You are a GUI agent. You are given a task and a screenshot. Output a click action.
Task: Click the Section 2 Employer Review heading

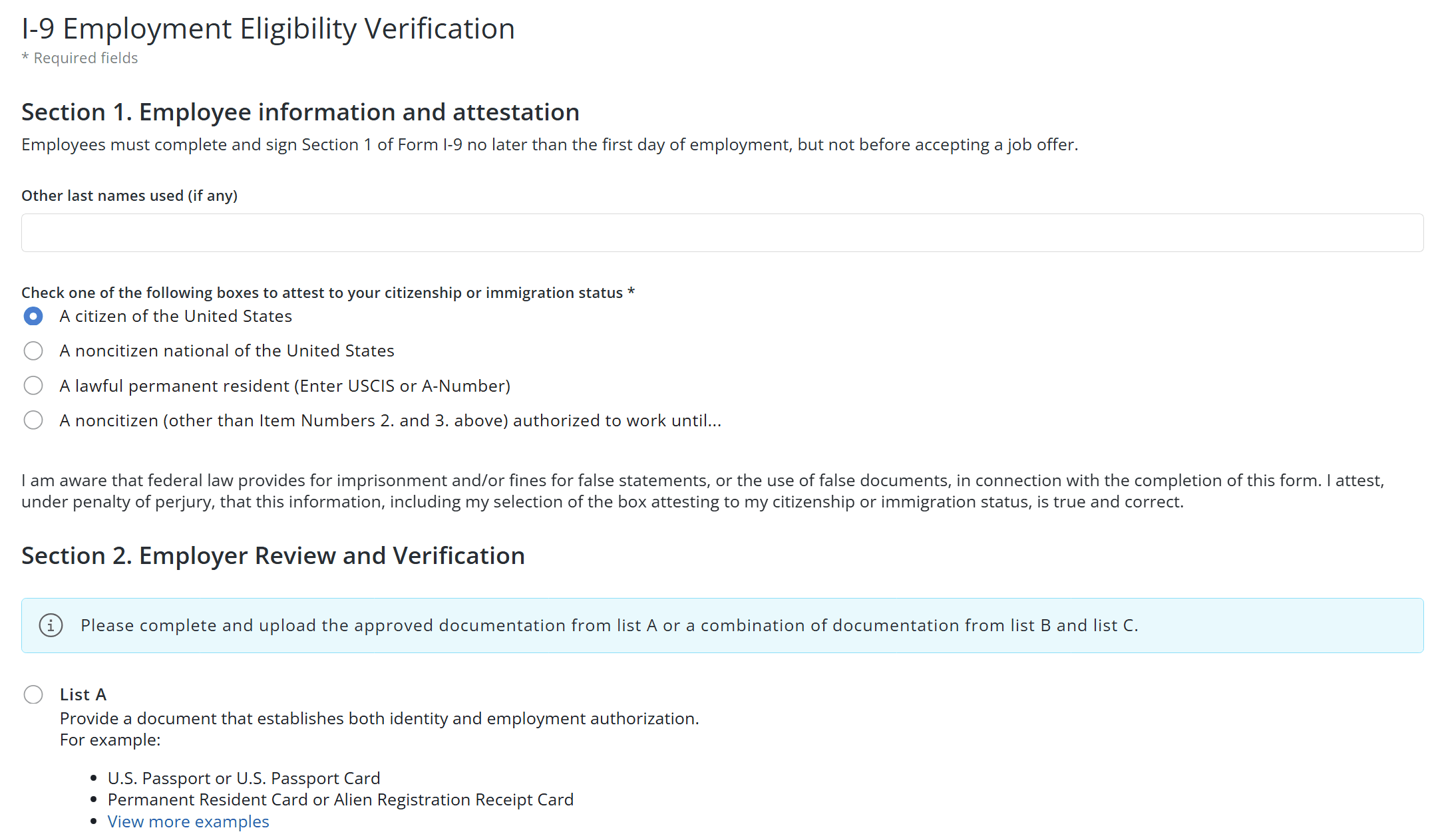[273, 555]
